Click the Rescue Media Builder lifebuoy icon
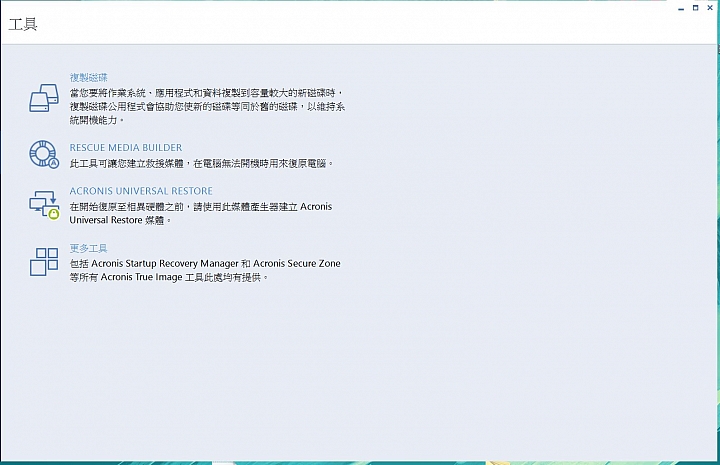This screenshot has width=720, height=465. pyautogui.click(x=44, y=154)
